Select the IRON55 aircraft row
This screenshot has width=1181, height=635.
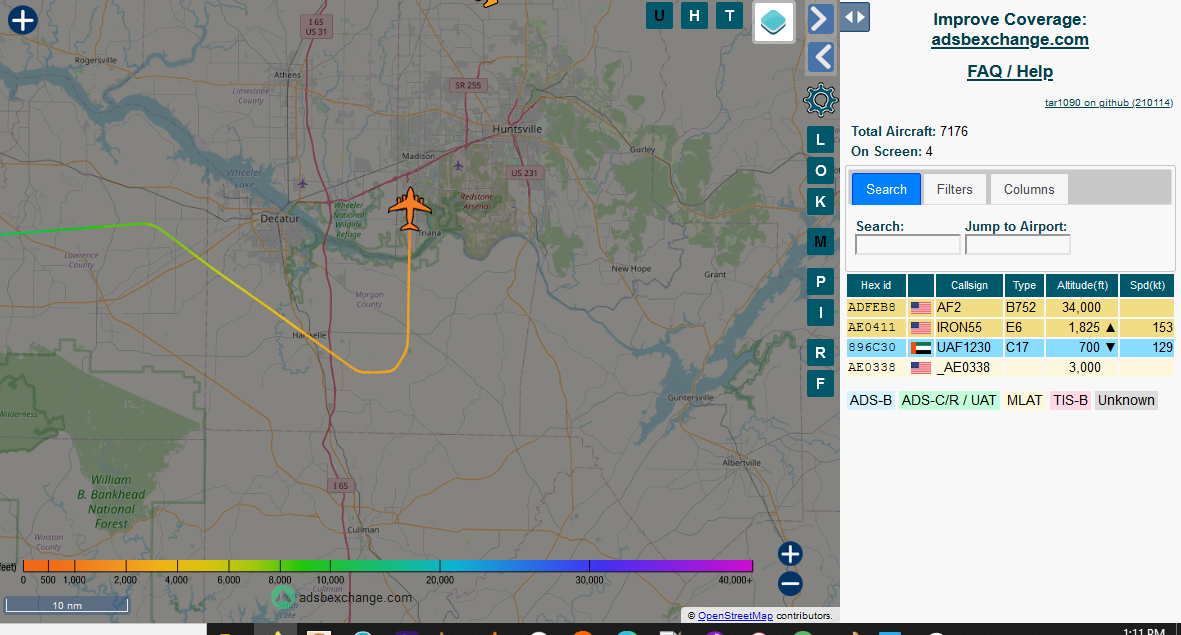pos(1010,328)
